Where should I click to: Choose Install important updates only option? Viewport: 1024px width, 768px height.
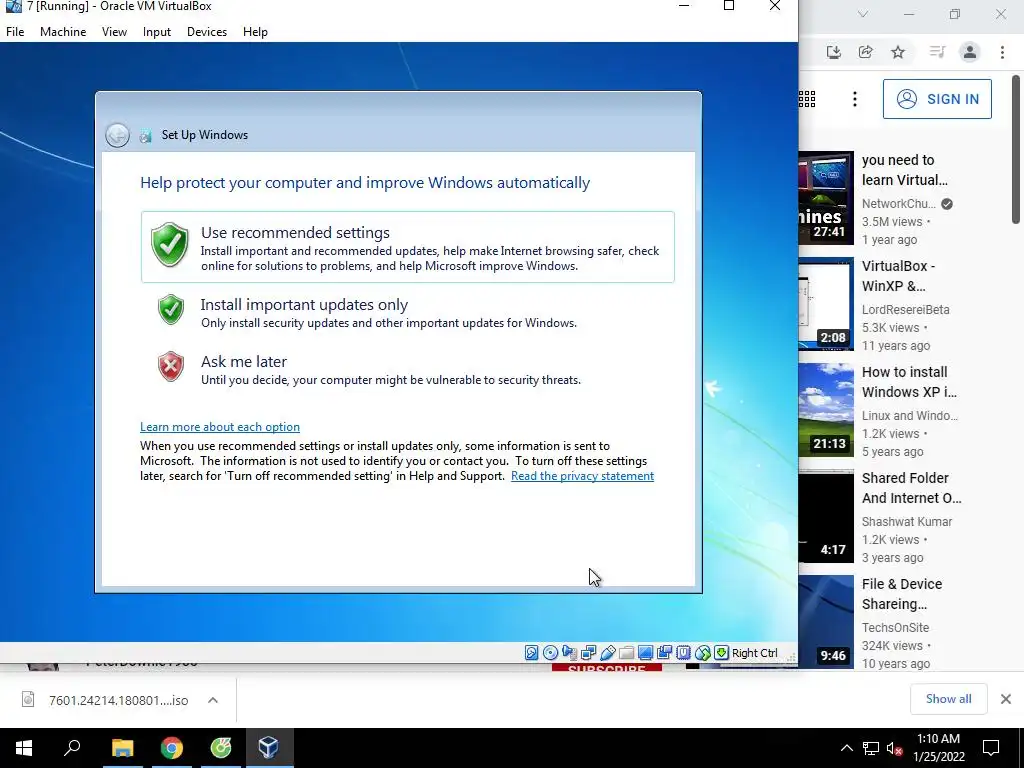pos(408,312)
